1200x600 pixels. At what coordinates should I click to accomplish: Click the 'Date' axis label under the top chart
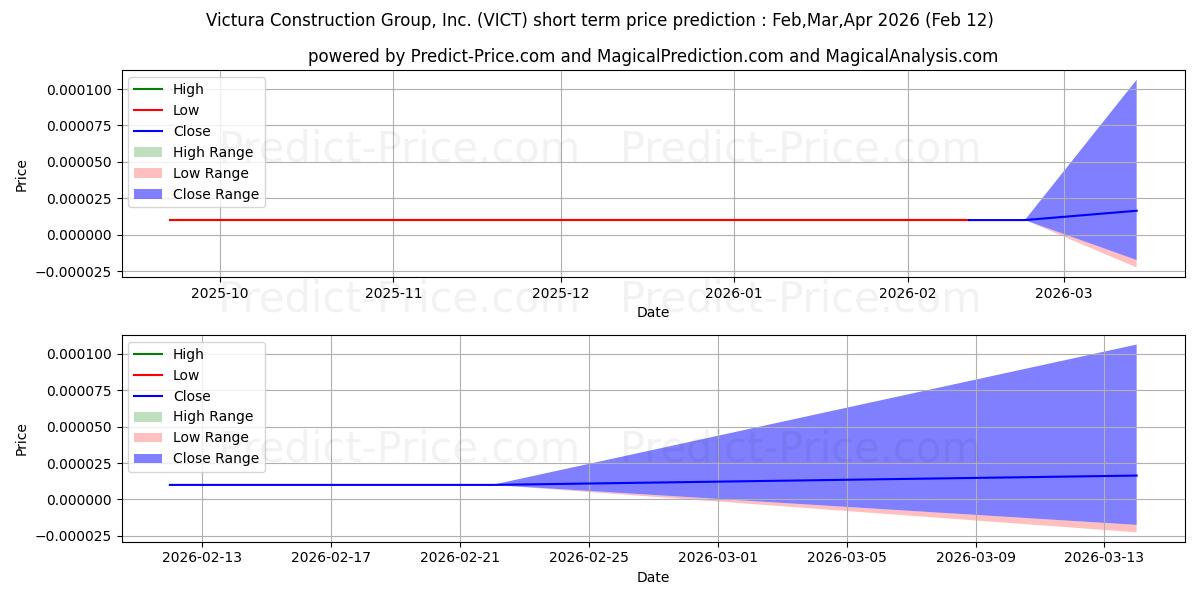click(653, 312)
